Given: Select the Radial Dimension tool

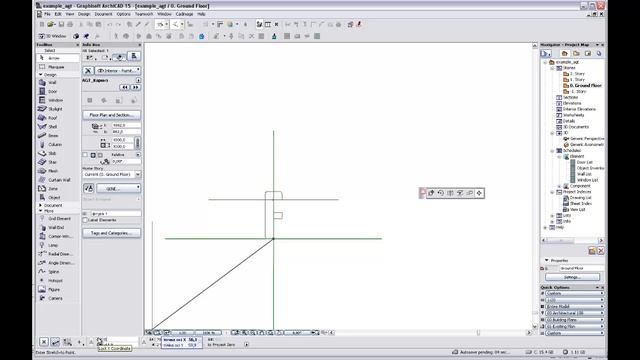Looking at the screenshot, I should click(58, 254).
